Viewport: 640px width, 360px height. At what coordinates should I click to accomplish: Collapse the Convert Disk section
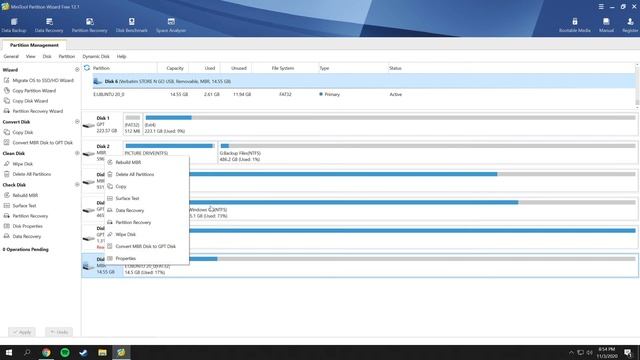click(77, 122)
